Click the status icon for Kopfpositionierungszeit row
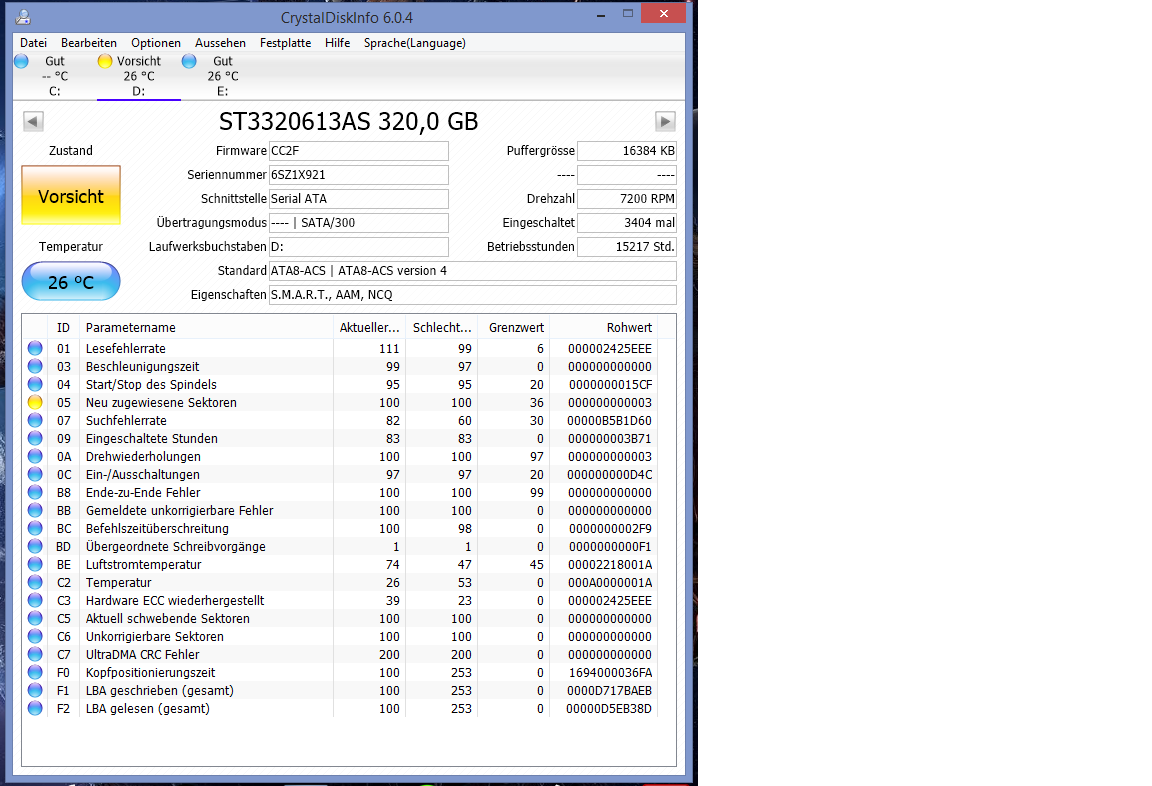This screenshot has height=786, width=1152. click(x=35, y=672)
